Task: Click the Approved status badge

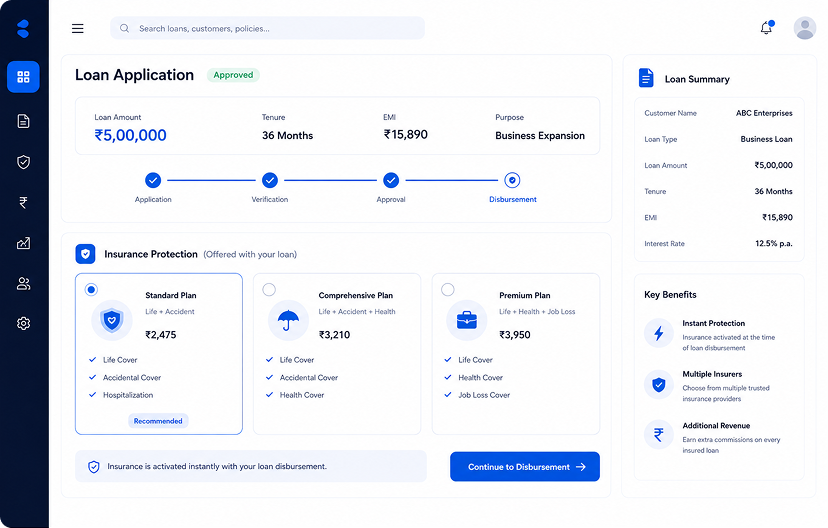Action: click(x=233, y=75)
